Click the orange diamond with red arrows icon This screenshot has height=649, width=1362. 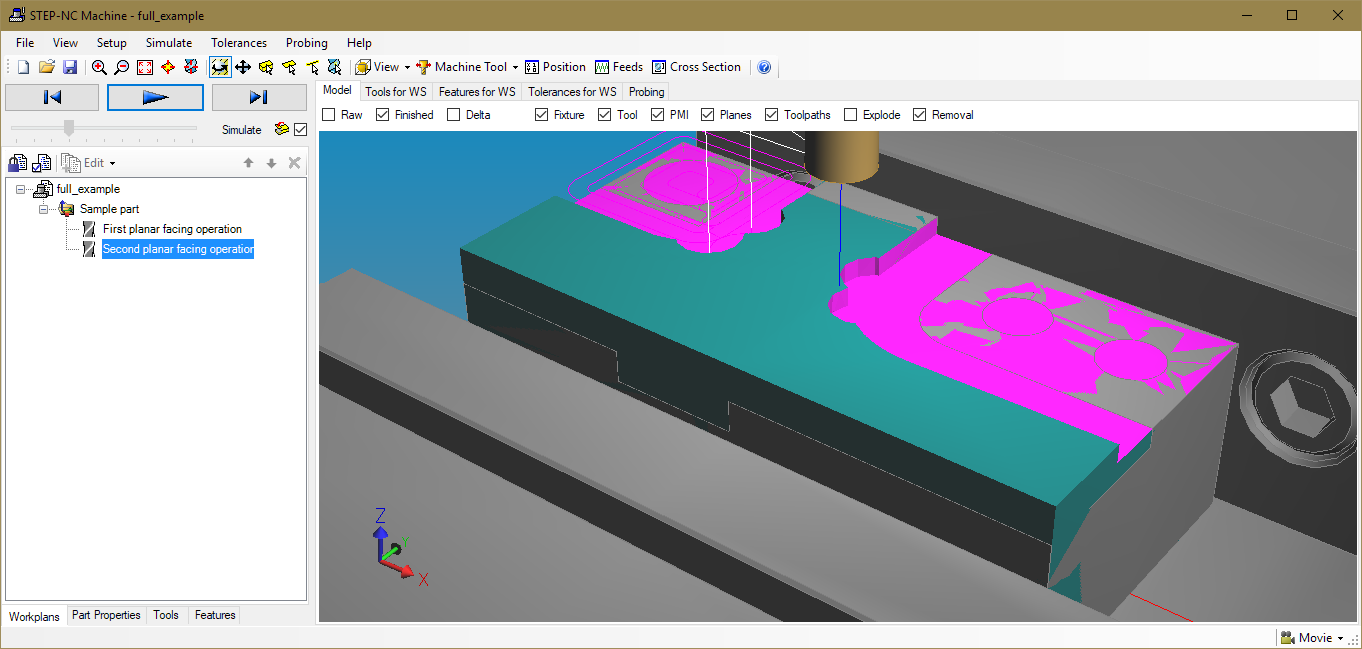pos(168,67)
